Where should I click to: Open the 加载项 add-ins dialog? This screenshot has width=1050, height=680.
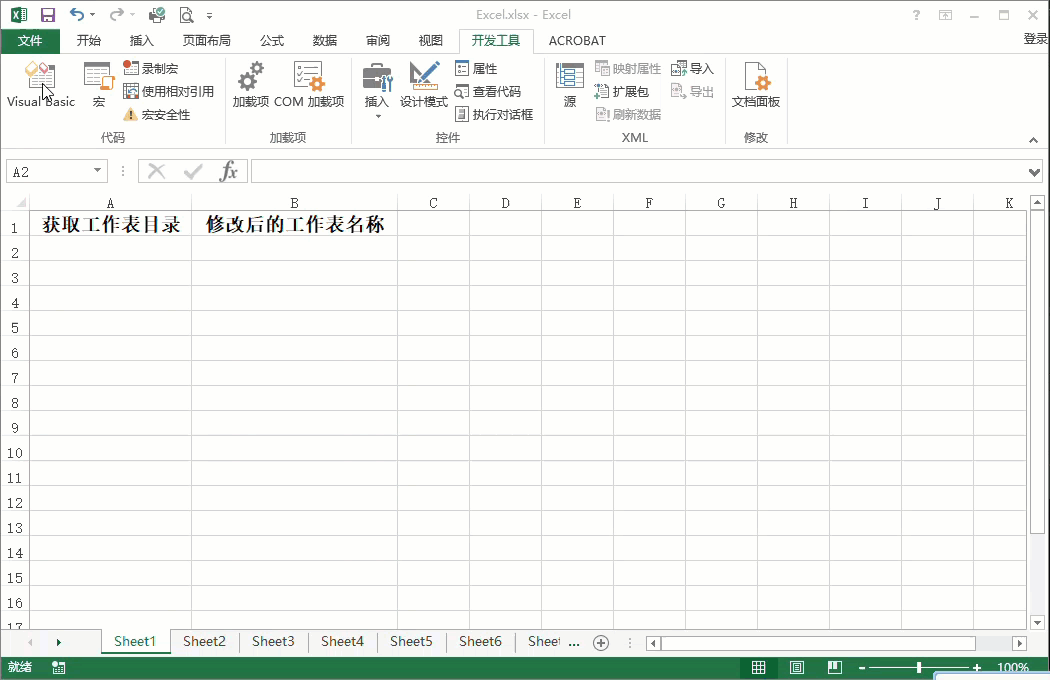pos(250,84)
